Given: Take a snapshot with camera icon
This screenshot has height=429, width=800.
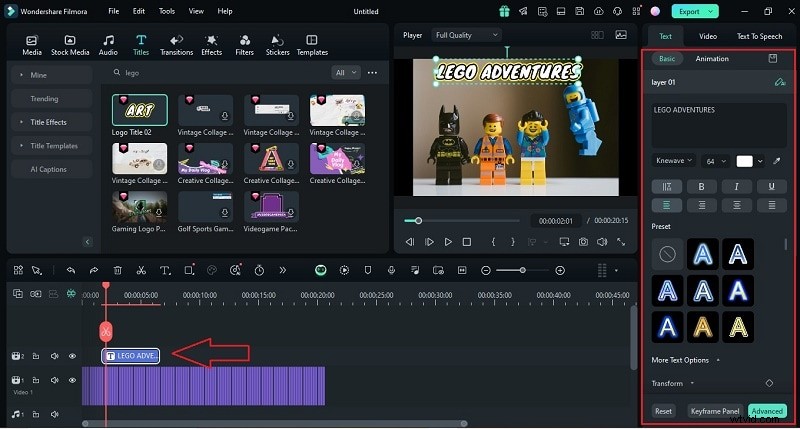Looking at the screenshot, I should (x=583, y=242).
